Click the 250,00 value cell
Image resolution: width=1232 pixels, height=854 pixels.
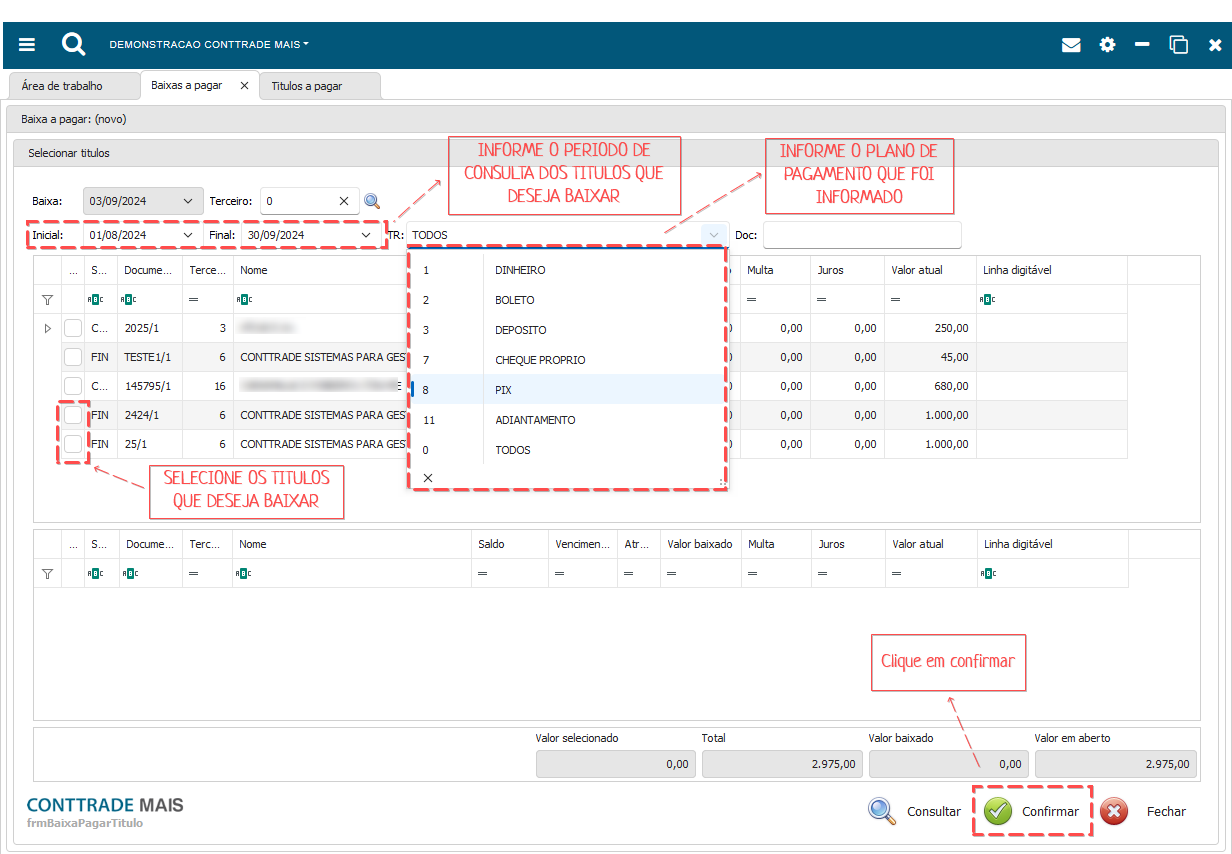(x=930, y=328)
